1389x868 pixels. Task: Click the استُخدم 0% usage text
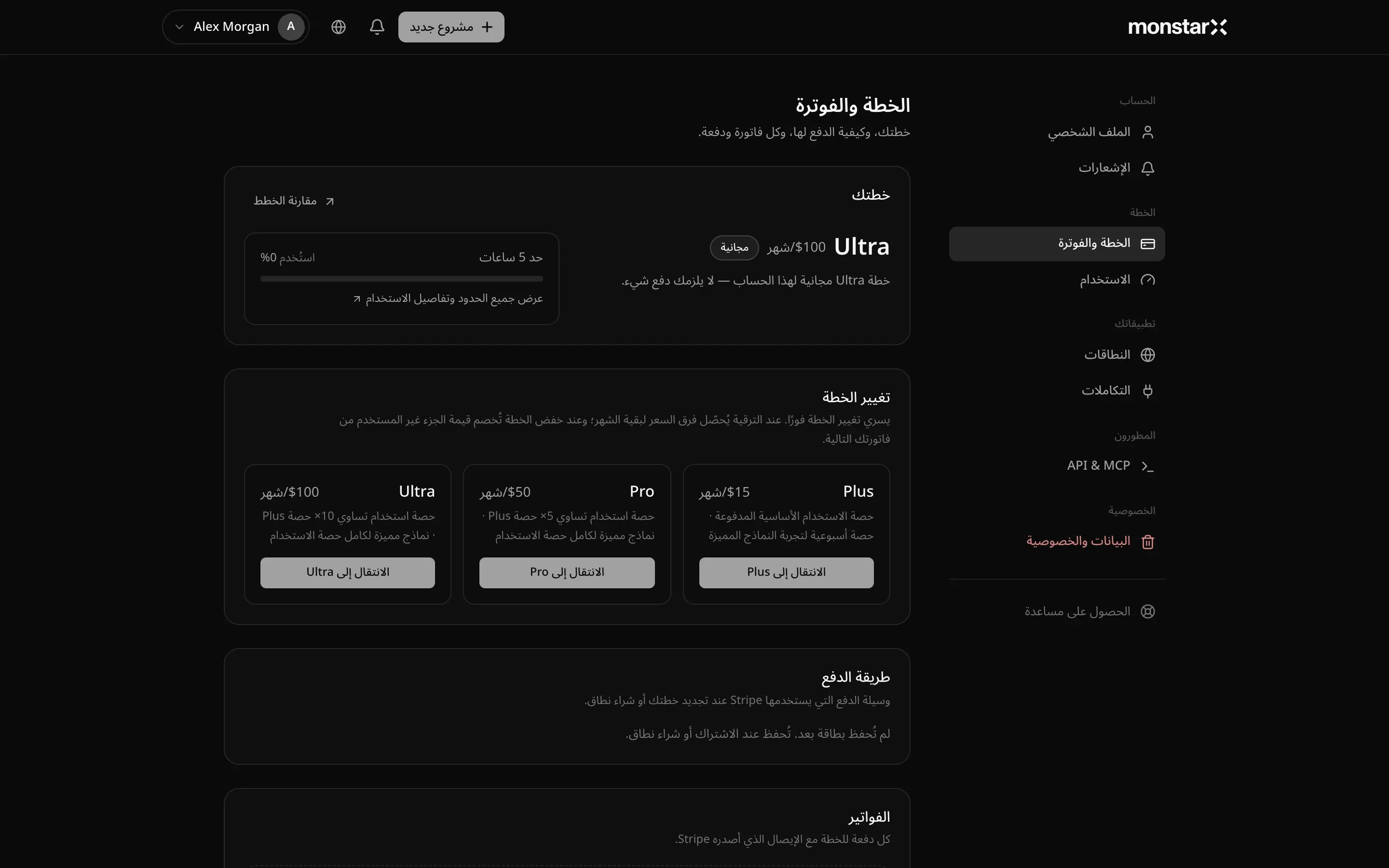(x=287, y=257)
